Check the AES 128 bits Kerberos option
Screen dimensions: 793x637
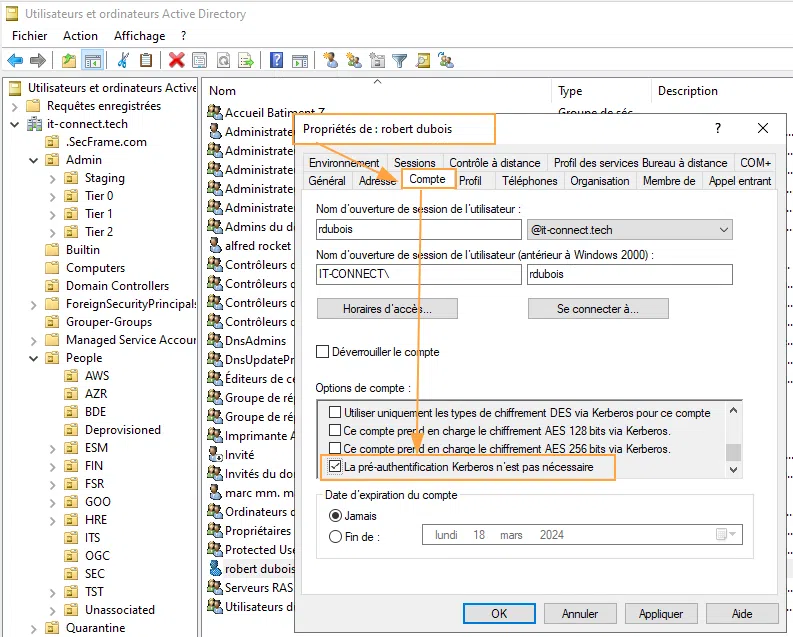(334, 430)
